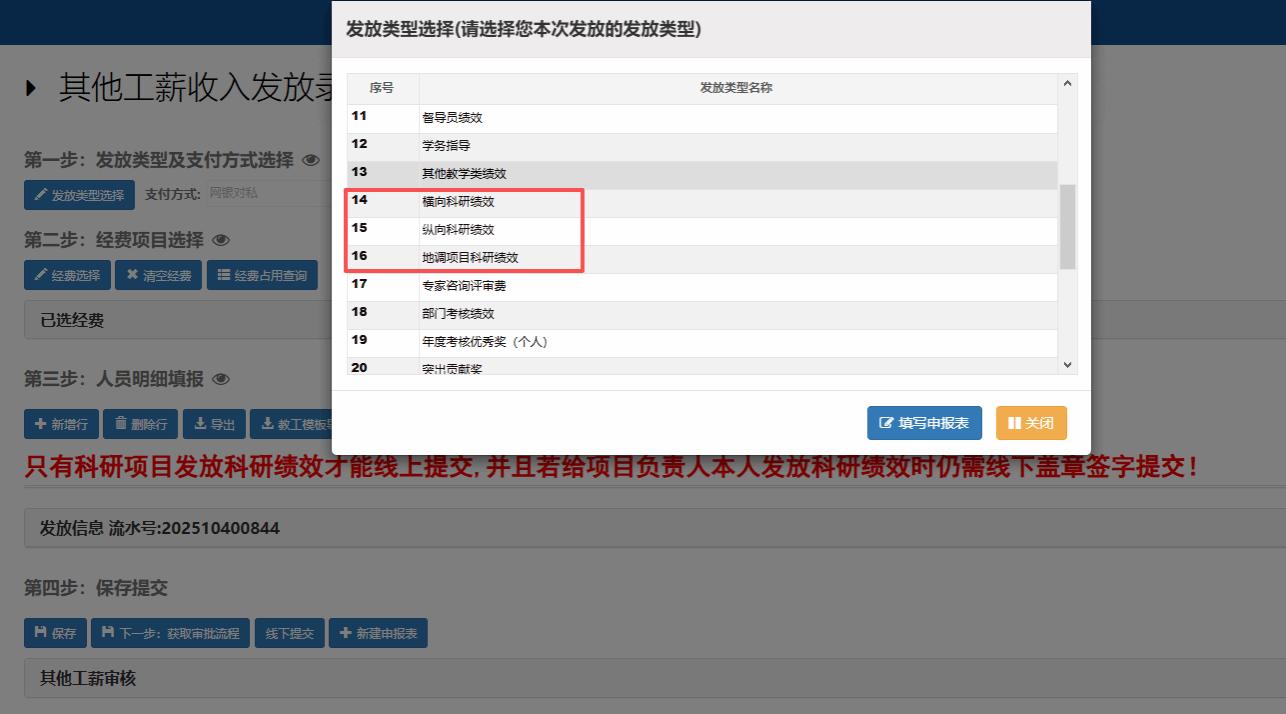The height and width of the screenshot is (714, 1286).
Task: Click the type list scrollbar thumb
Action: pyautogui.click(x=1067, y=226)
